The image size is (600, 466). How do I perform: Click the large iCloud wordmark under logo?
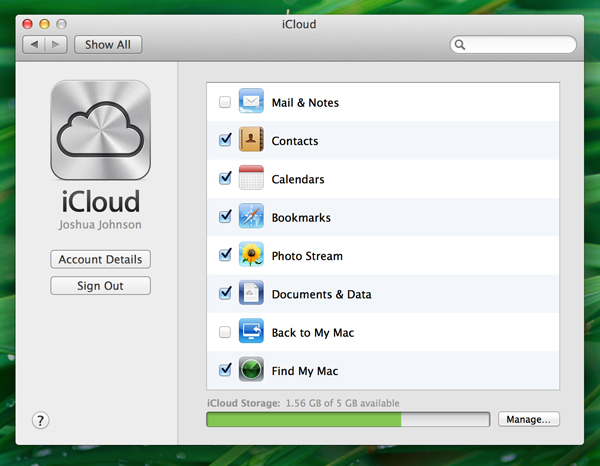click(x=101, y=201)
